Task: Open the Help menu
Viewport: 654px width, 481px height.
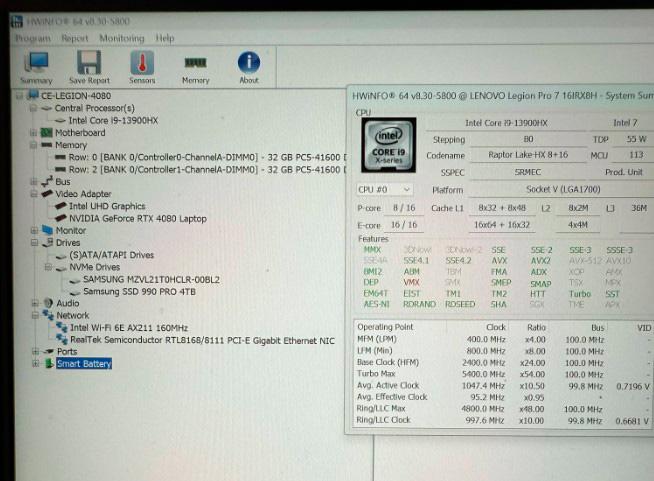Action: click(x=165, y=38)
